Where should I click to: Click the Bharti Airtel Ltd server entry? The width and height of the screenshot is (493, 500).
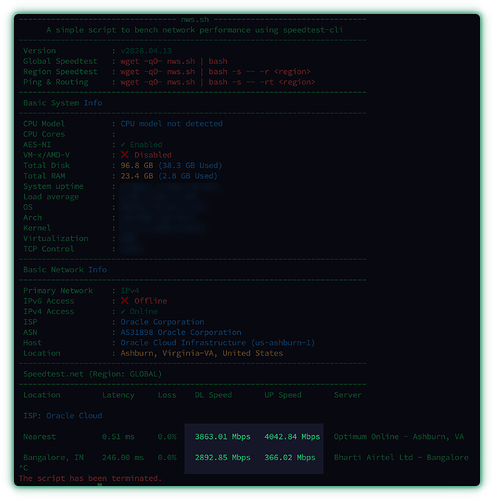(401, 457)
